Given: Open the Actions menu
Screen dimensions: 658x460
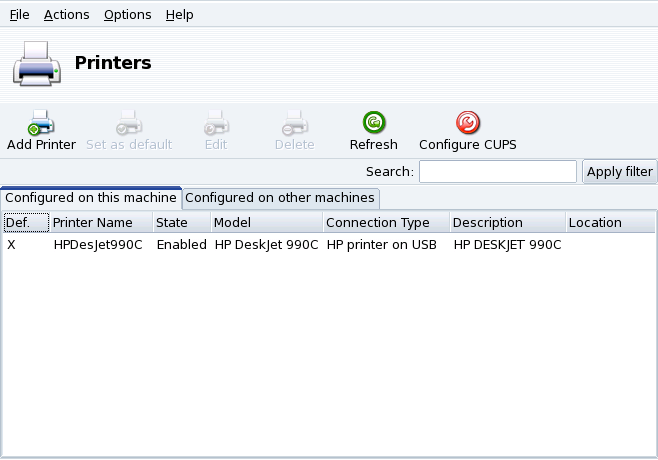Looking at the screenshot, I should [x=66, y=15].
